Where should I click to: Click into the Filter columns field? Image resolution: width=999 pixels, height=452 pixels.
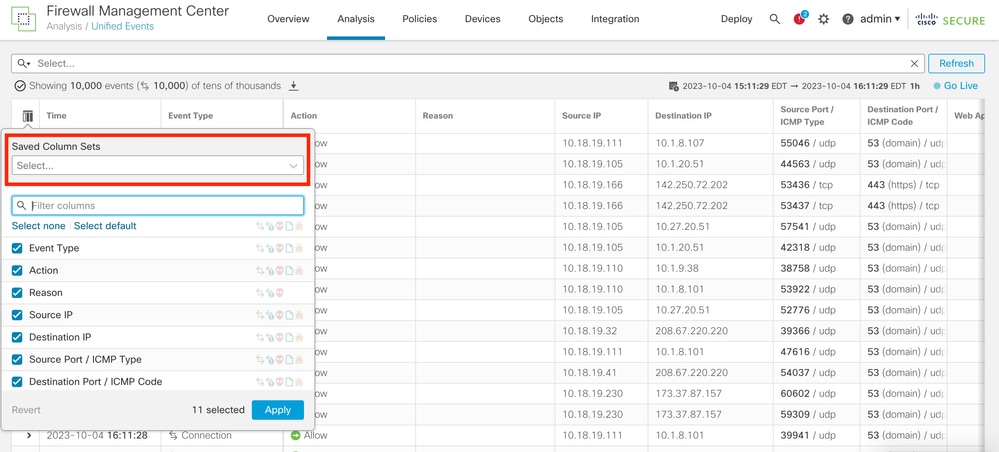coord(157,205)
